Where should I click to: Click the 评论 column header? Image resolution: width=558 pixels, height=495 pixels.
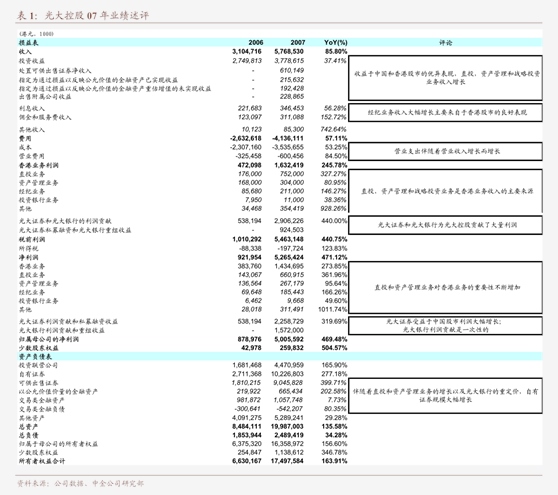coord(445,43)
